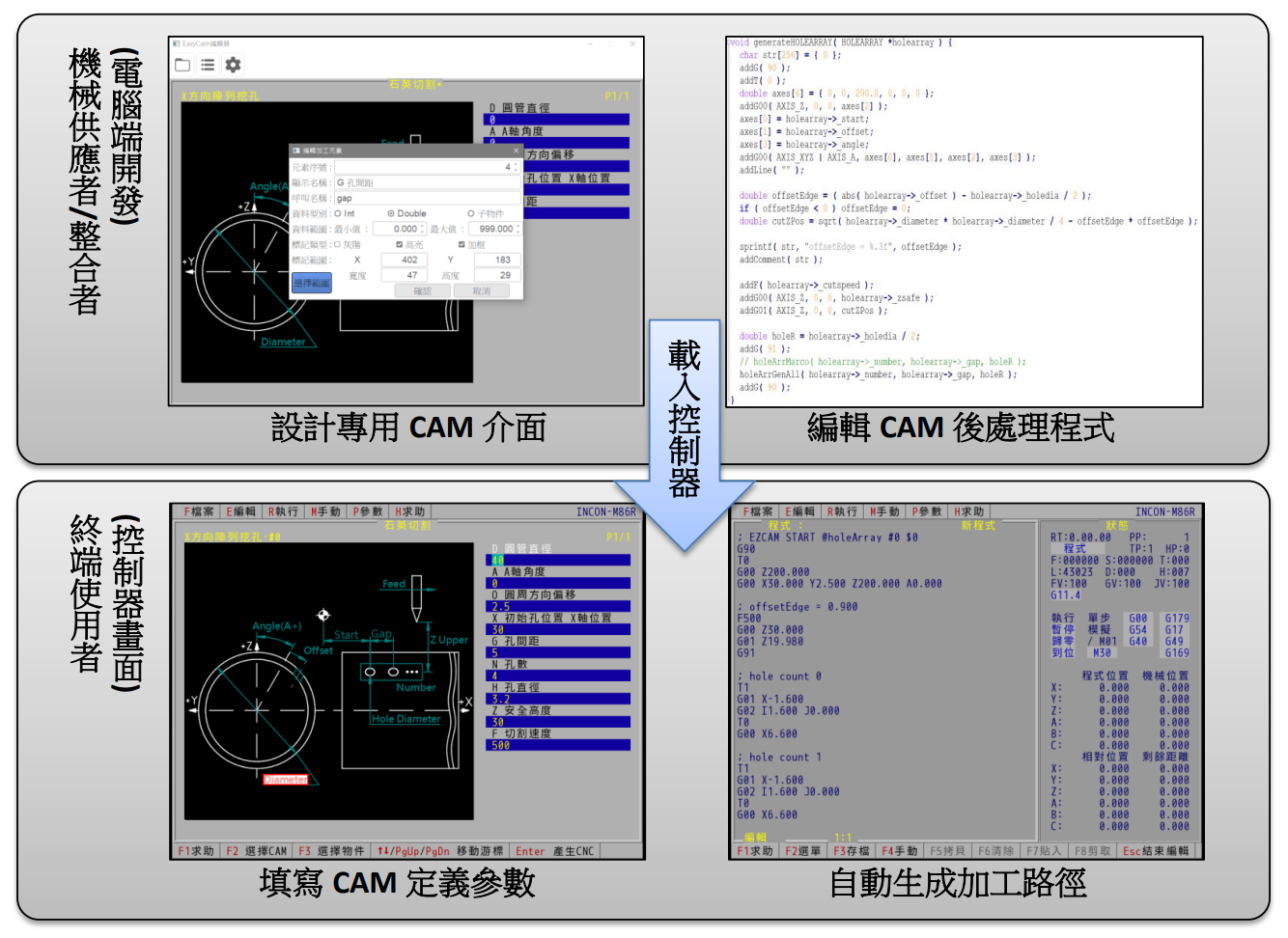Click the highlighted red Diameter label in the diagram
Viewport: 1288px width, 938px height.
coord(286,780)
